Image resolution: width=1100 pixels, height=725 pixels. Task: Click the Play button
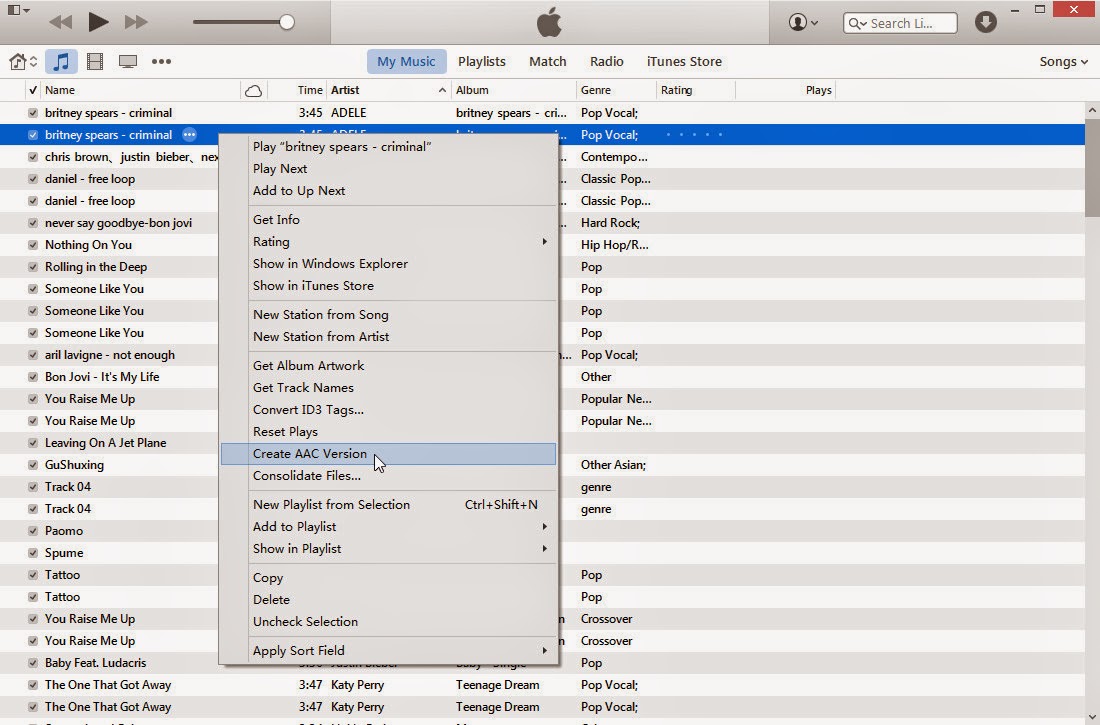pyautogui.click(x=98, y=22)
